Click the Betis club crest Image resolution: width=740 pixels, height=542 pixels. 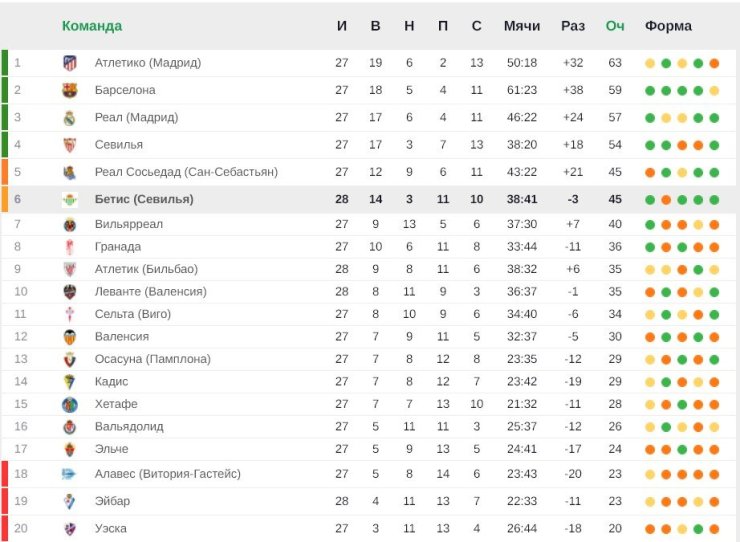click(70, 200)
